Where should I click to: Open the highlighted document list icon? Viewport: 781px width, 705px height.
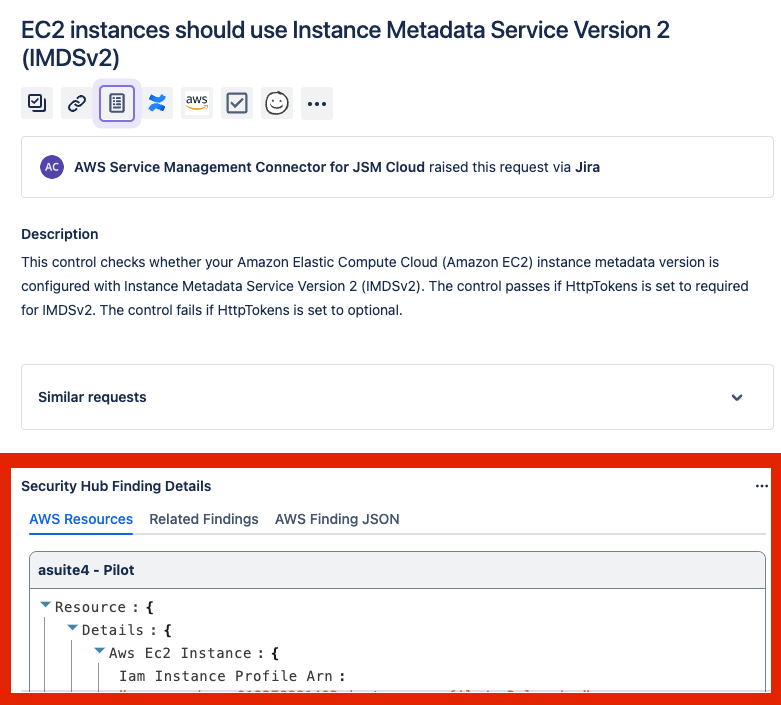pyautogui.click(x=117, y=103)
